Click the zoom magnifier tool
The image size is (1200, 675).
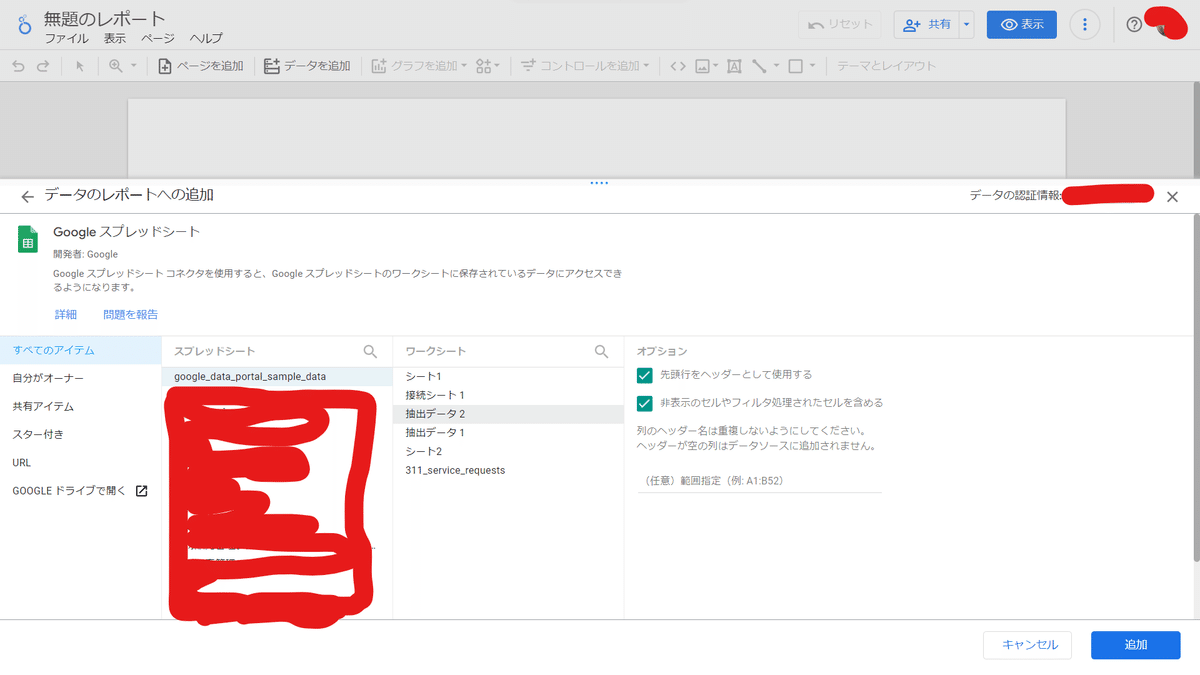coord(115,66)
